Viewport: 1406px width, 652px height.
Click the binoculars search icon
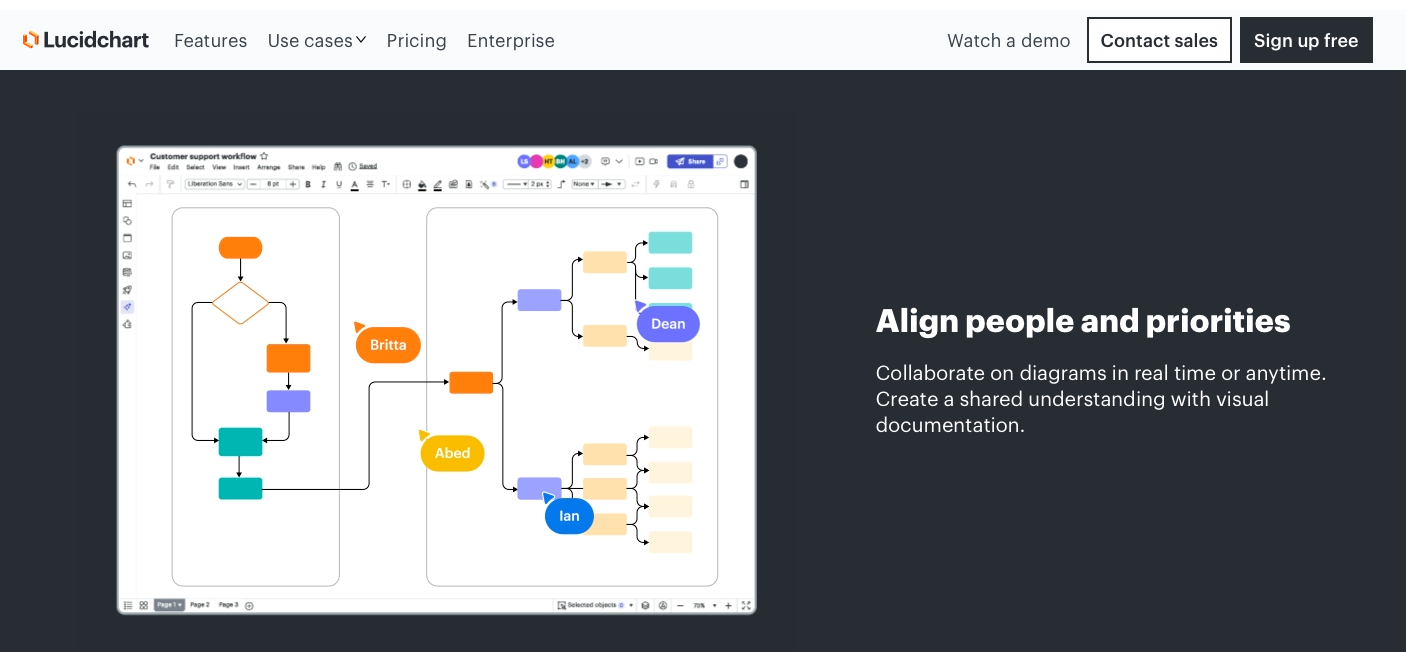tap(338, 167)
